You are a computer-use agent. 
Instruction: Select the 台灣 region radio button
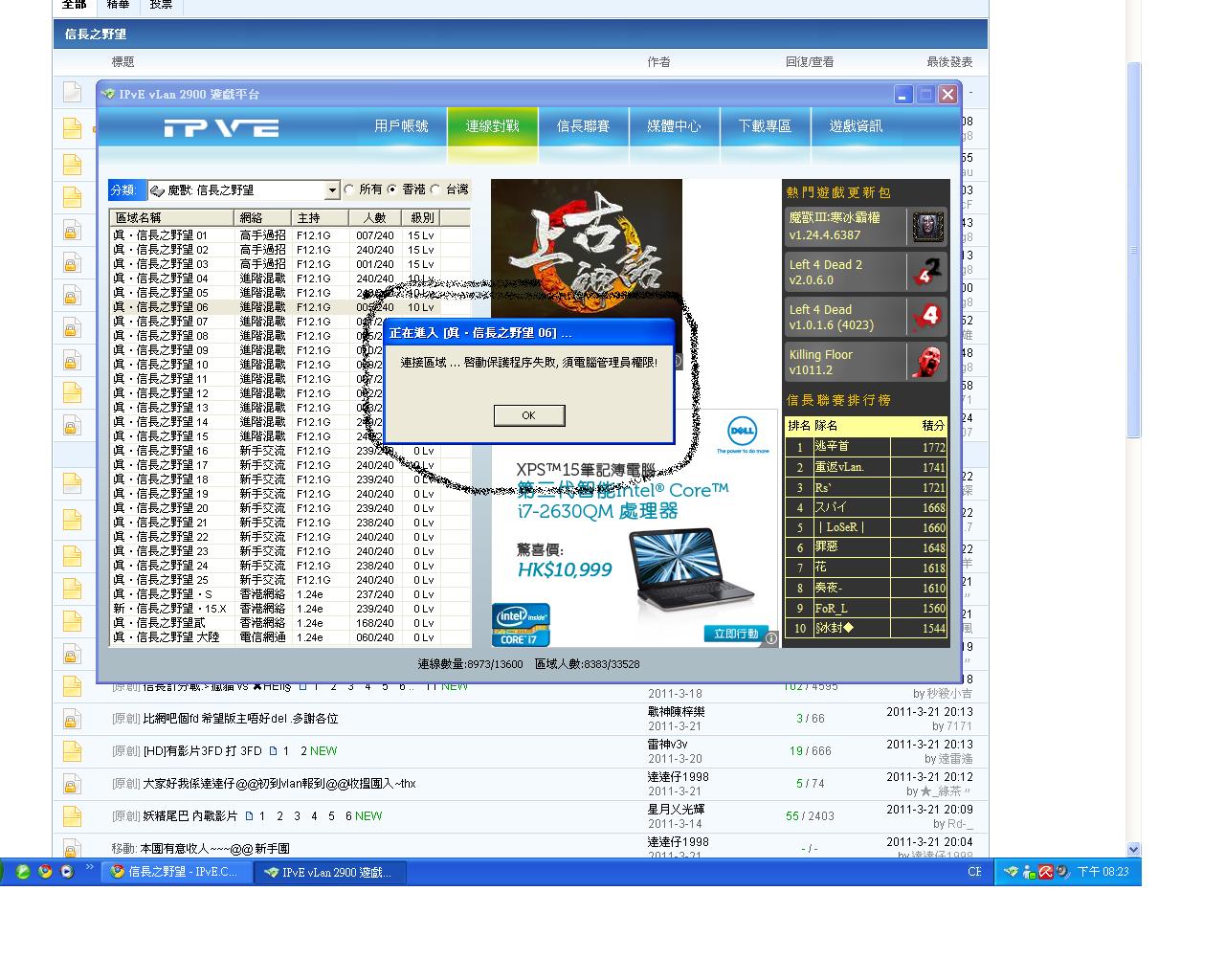pyautogui.click(x=435, y=189)
